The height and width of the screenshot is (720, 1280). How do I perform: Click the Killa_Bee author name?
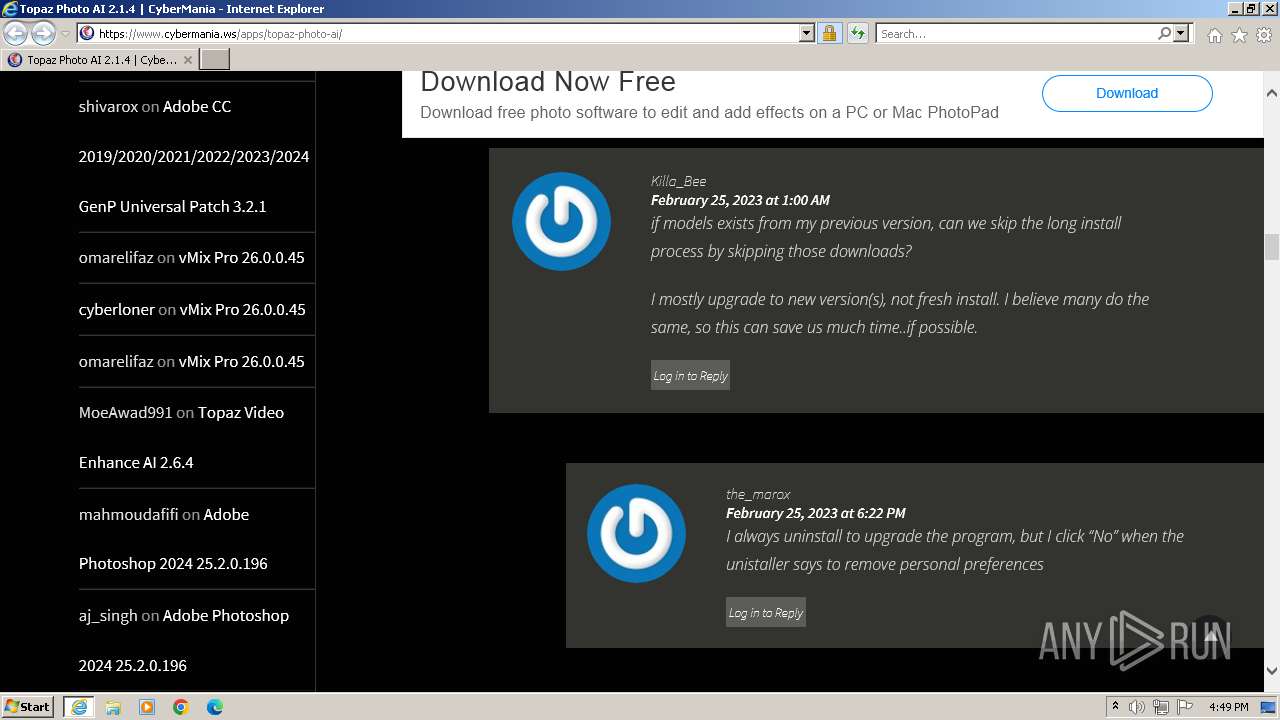pyautogui.click(x=678, y=181)
